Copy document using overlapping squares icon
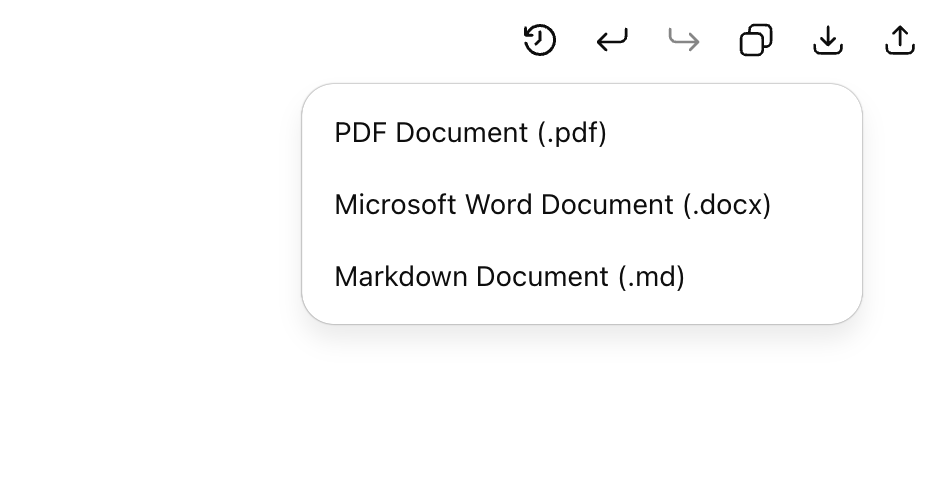 [x=756, y=40]
